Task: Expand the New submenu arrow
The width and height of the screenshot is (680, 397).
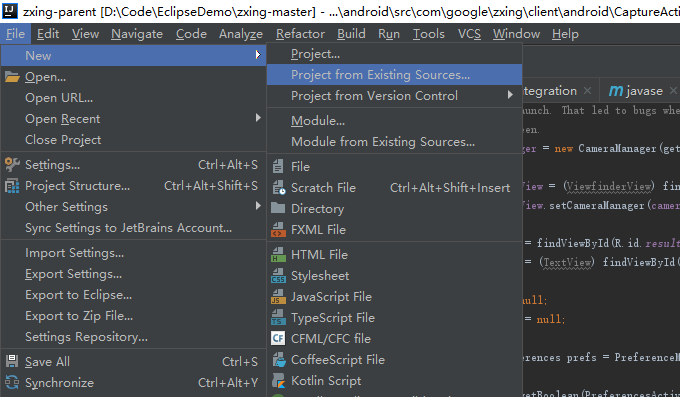Action: pos(258,55)
